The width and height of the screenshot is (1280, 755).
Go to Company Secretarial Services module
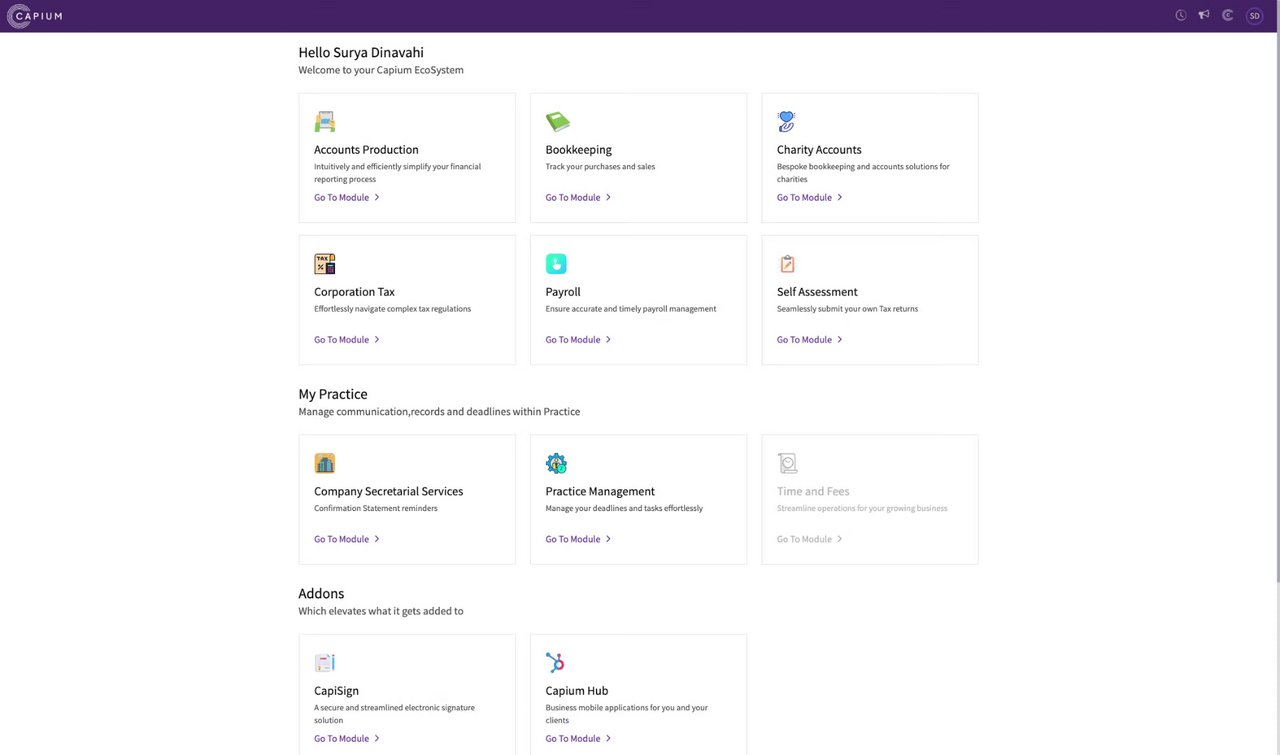click(347, 539)
